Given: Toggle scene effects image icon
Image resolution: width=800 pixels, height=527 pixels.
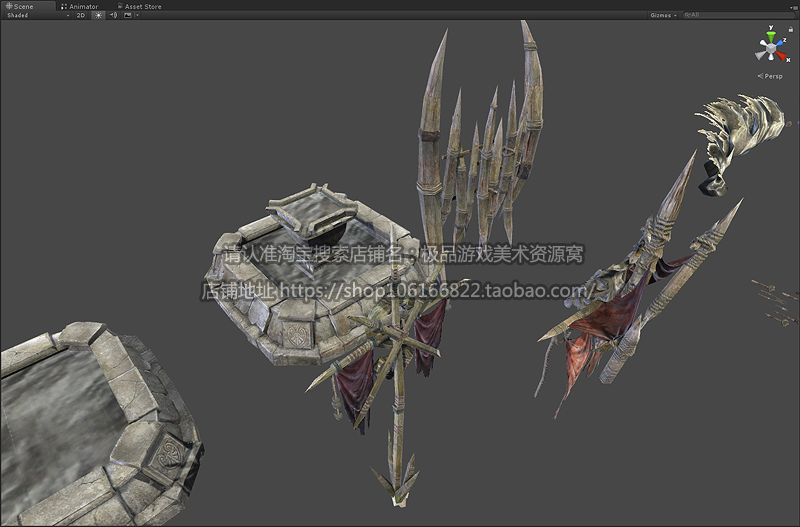Looking at the screenshot, I should [128, 15].
